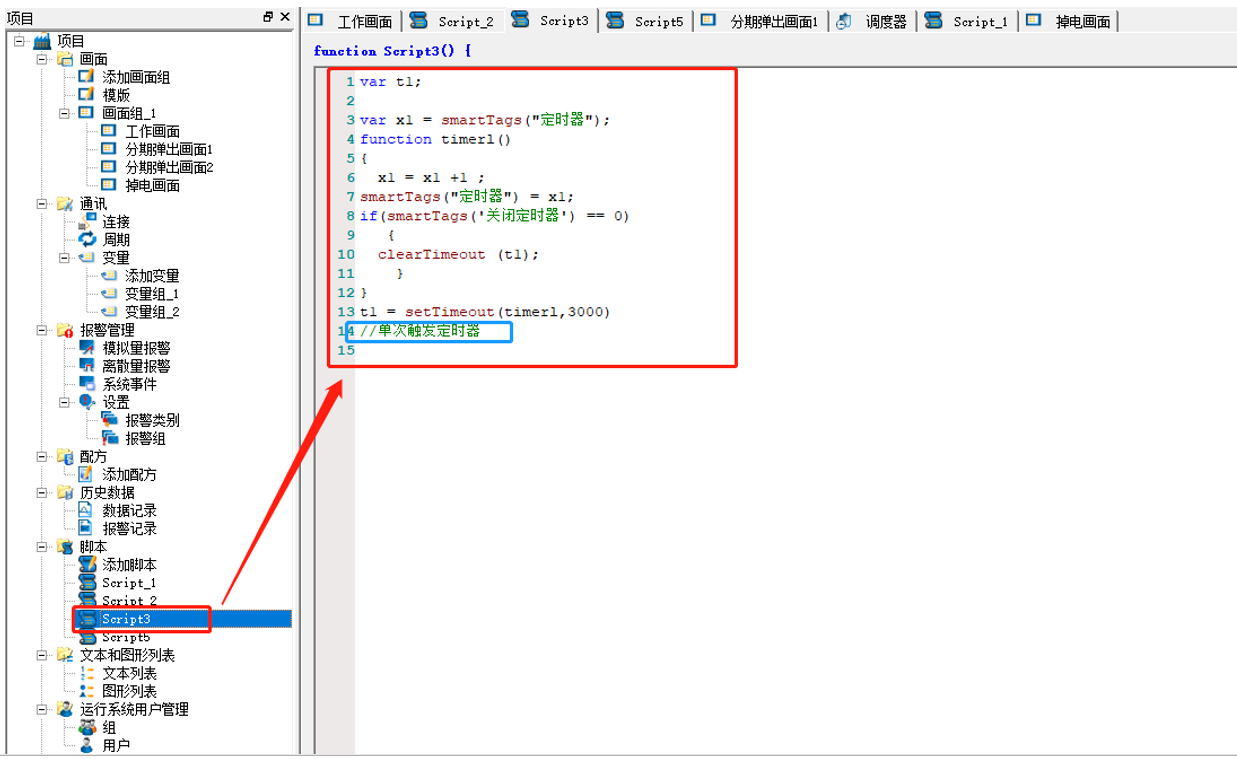
Task: Open the 变量组_1 tag group icon
Action: 109,293
